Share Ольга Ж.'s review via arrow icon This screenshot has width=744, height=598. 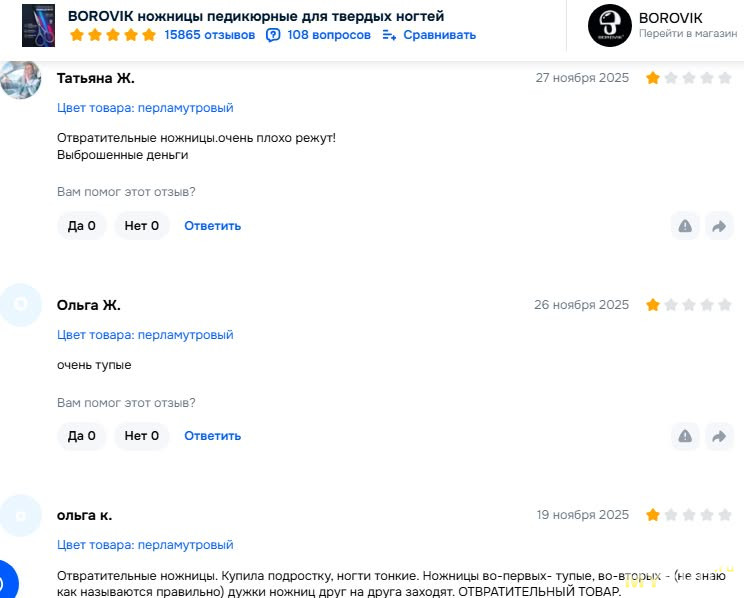pyautogui.click(x=719, y=436)
